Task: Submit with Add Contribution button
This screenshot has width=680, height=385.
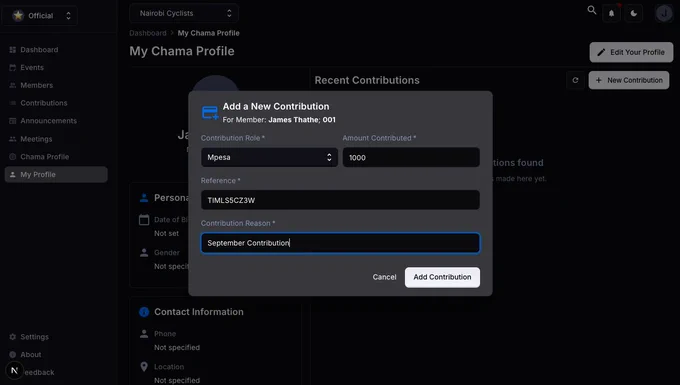Action: tap(442, 277)
